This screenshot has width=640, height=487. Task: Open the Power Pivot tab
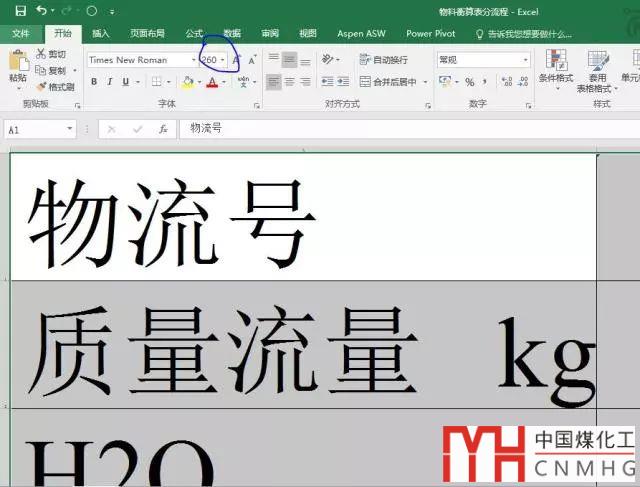point(431,33)
